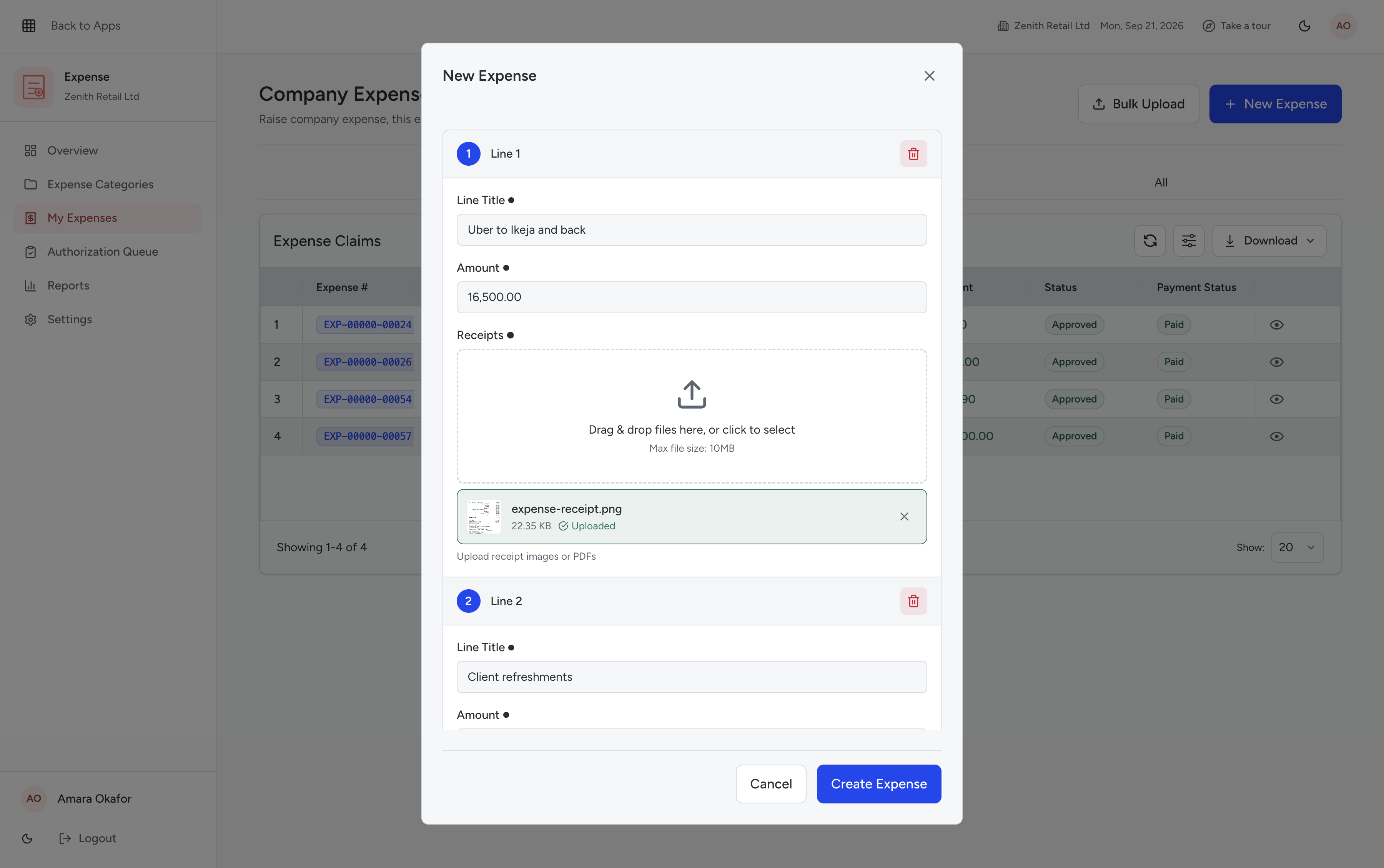Edit Line 1 title field
Screen dimensions: 1384x868
coord(691,230)
